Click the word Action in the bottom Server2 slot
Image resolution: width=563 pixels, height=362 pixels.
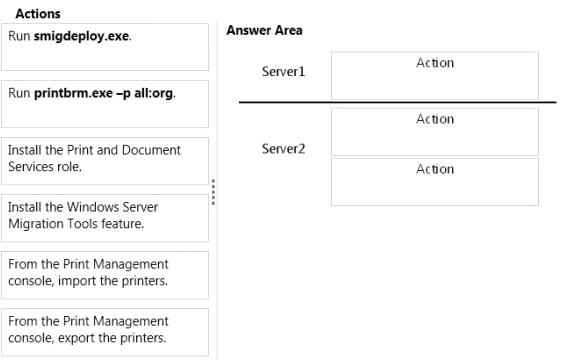[x=435, y=169]
